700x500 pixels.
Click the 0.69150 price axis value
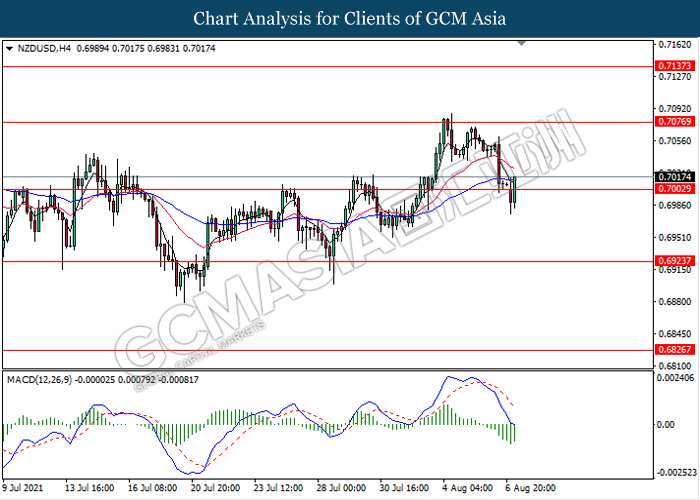pos(675,270)
